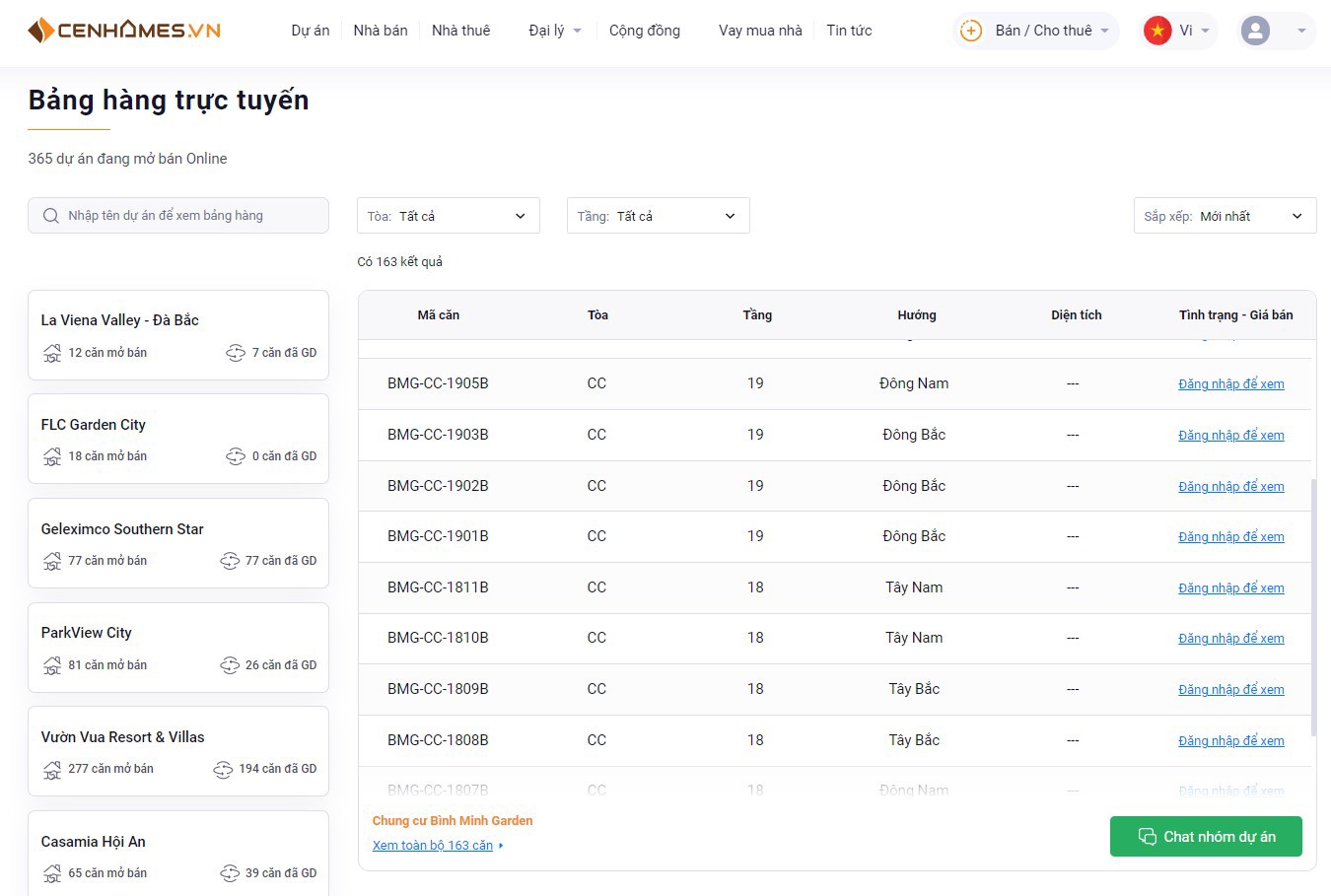Open the Tòa filter dropdown
1331x896 pixels.
(x=448, y=216)
